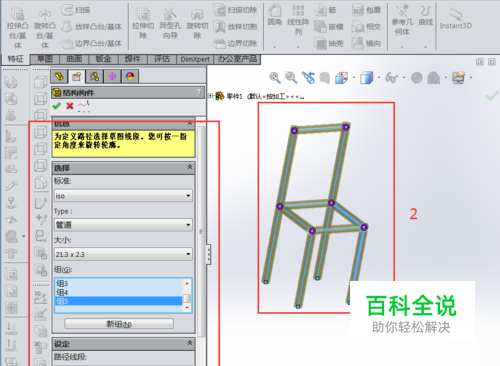Open the 标准 (Standard) iso dropdown

point(123,195)
